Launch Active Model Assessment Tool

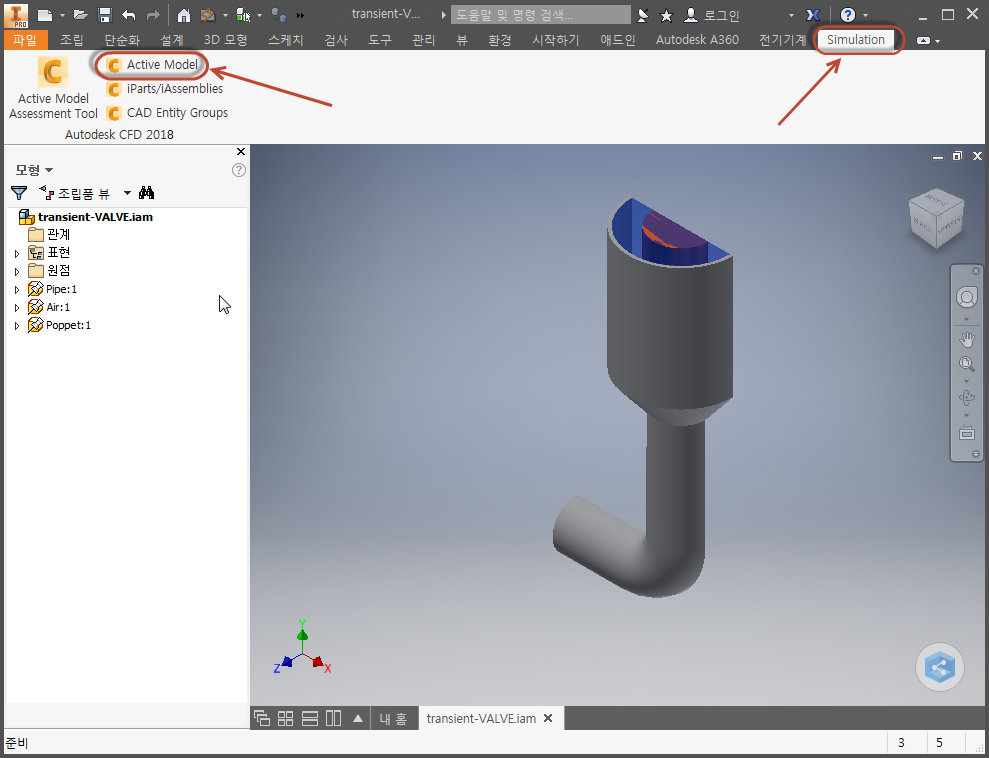coord(53,88)
